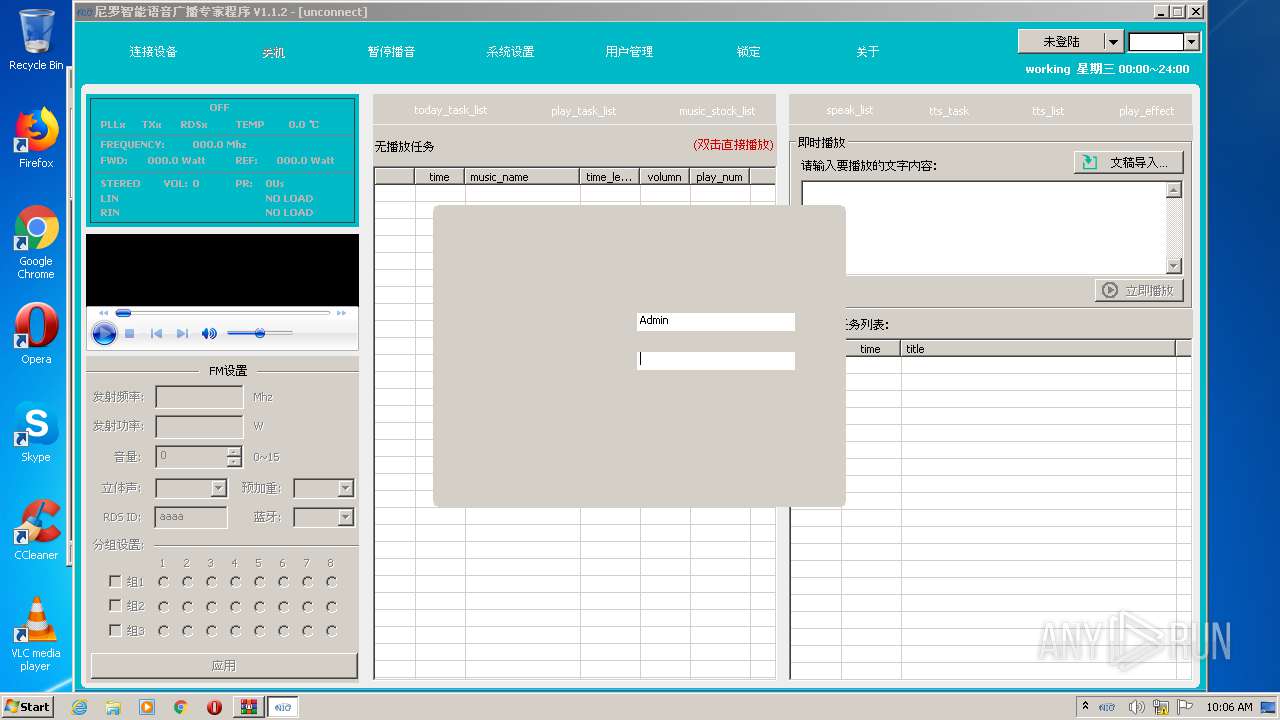
Task: Open the 关于 about menu item
Action: pos(867,52)
